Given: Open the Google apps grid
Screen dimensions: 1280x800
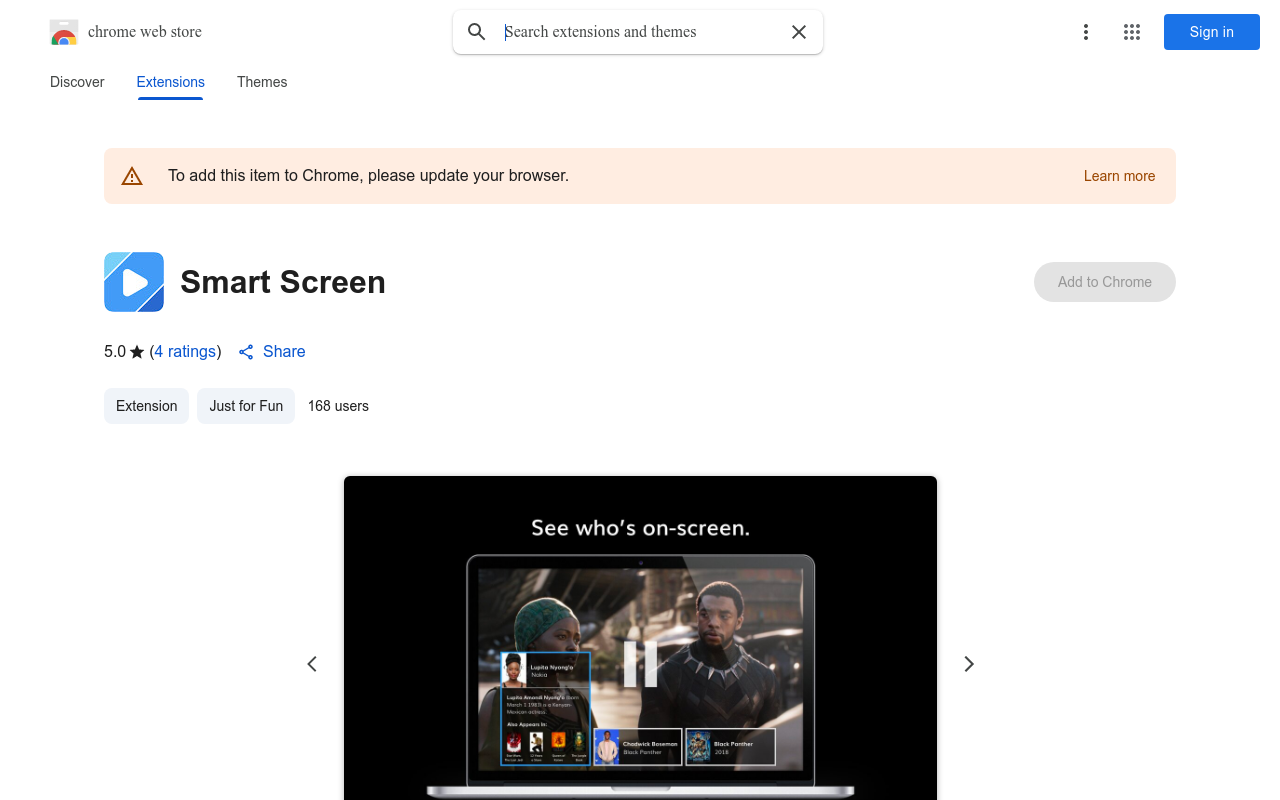Looking at the screenshot, I should tap(1132, 32).
